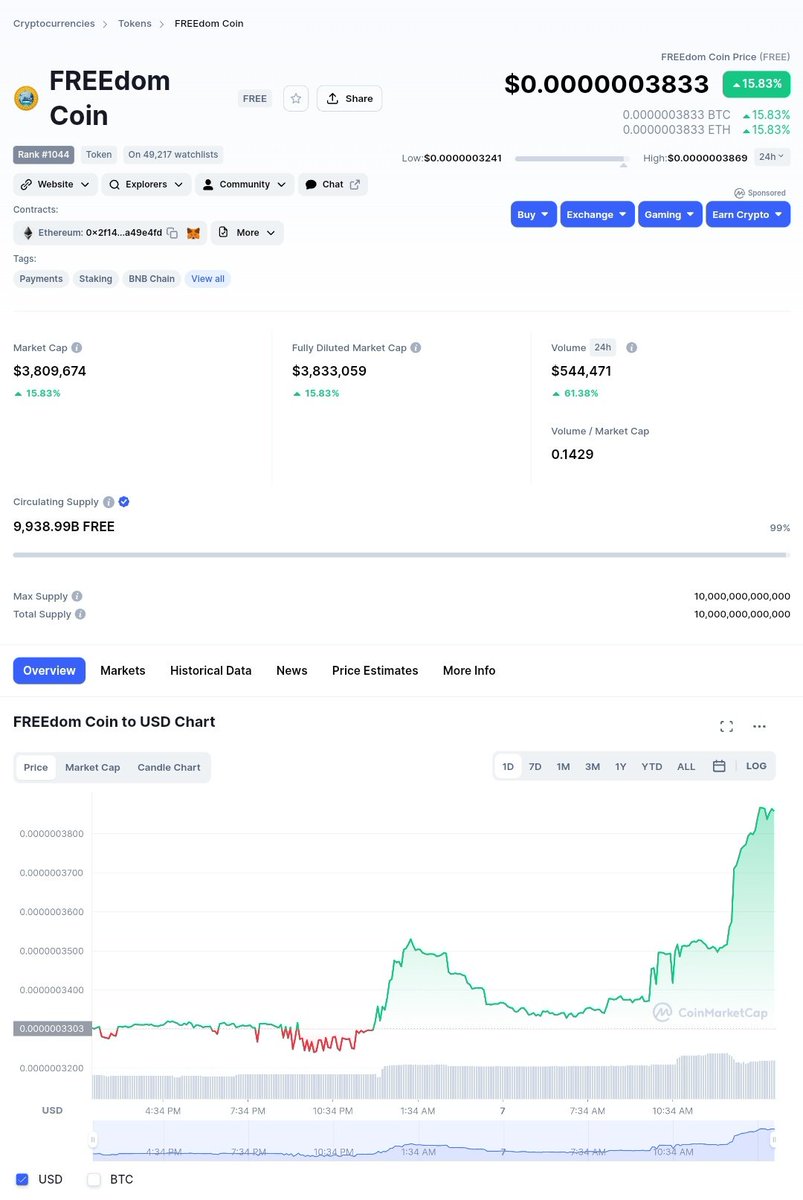The width and height of the screenshot is (803, 1200).
Task: Select the ALL chart range
Action: tap(686, 766)
